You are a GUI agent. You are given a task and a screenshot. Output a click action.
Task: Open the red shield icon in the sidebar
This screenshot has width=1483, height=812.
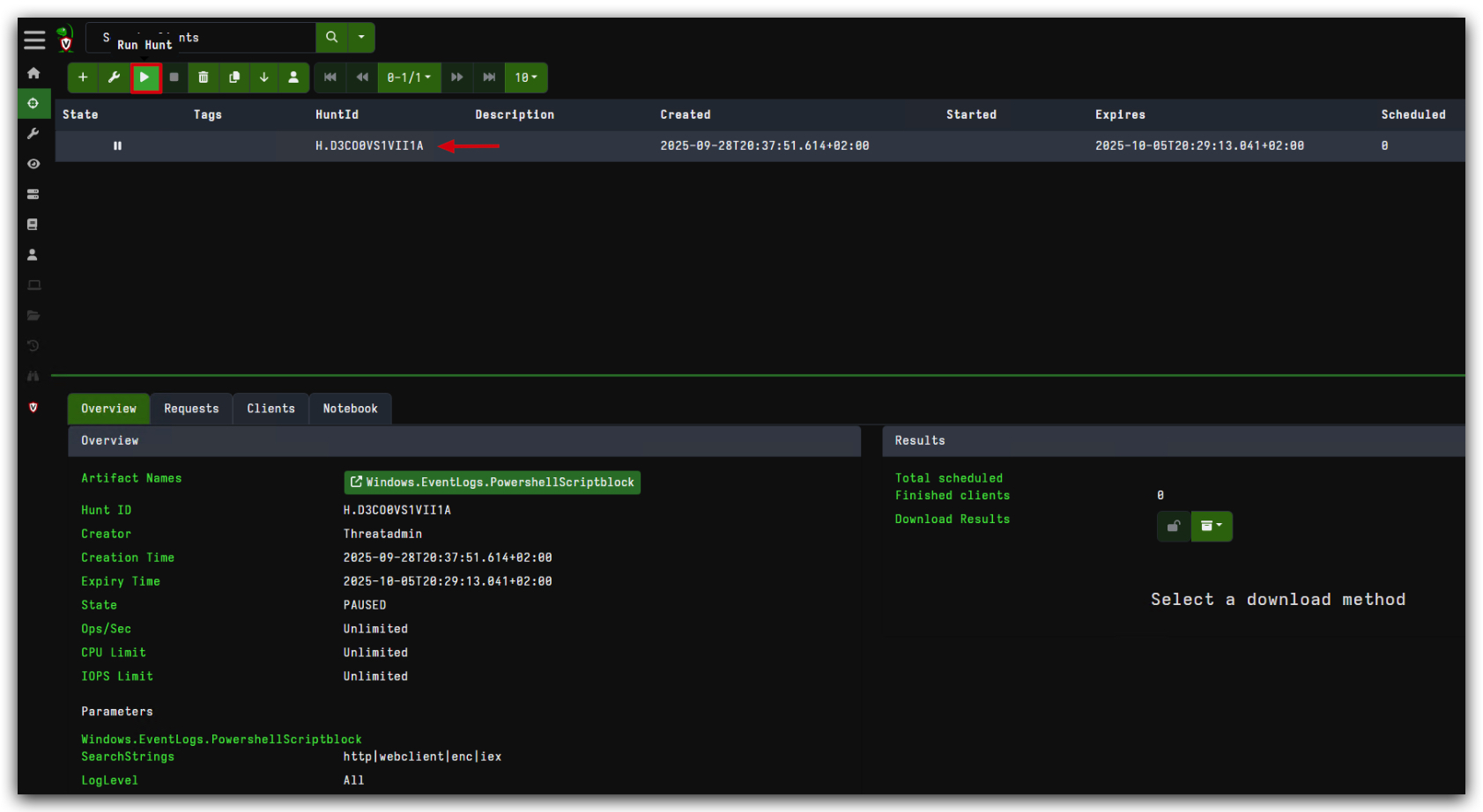(33, 407)
